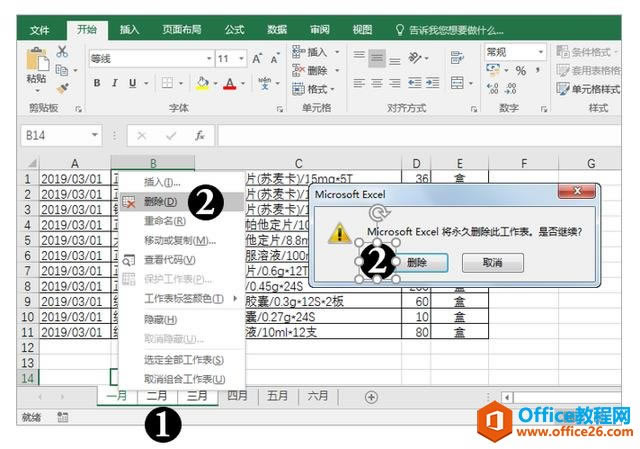Screen dimensions: 640x449
Task: Click the phonetic guide (wén) icon
Action: [x=264, y=83]
